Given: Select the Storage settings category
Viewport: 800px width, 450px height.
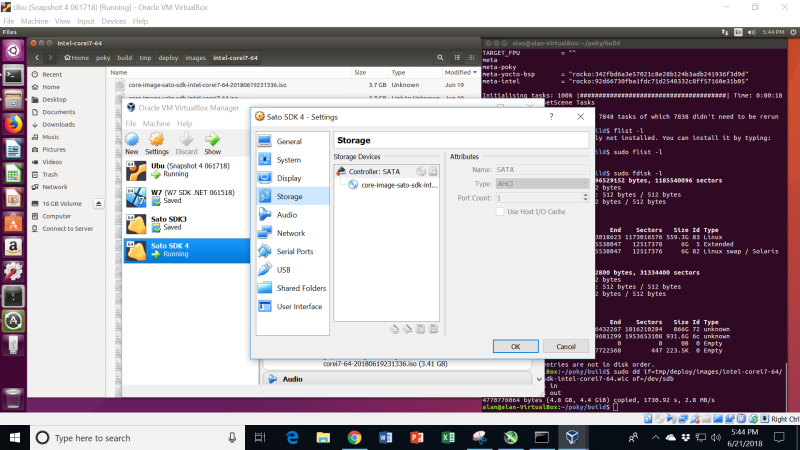Looking at the screenshot, I should click(292, 196).
